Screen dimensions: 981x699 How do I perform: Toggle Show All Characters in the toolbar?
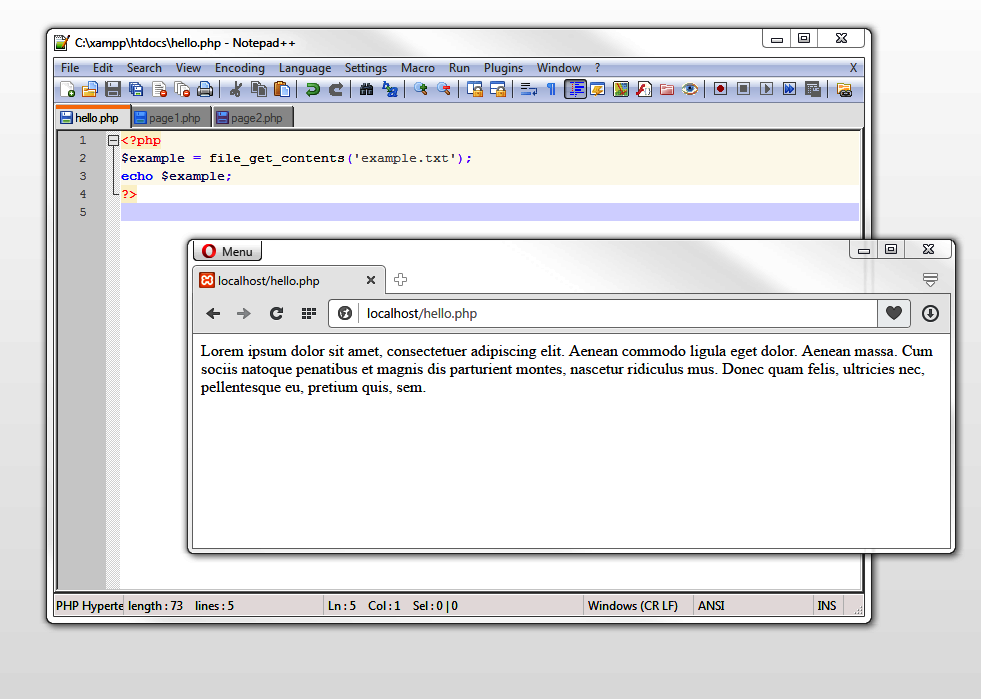click(550, 89)
